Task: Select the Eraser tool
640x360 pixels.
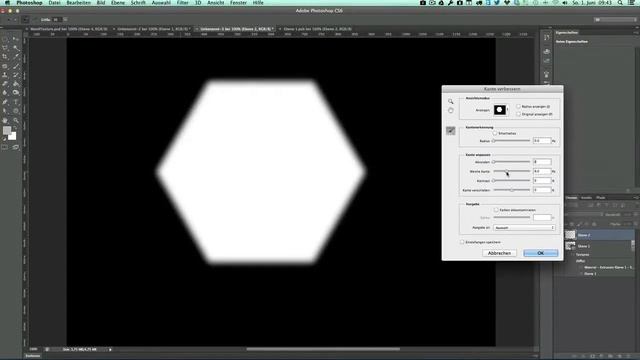Action: coord(5,84)
